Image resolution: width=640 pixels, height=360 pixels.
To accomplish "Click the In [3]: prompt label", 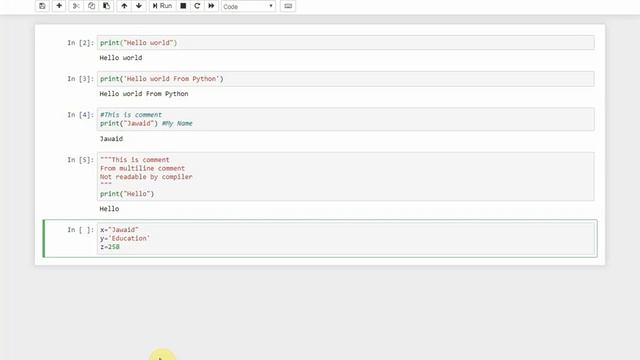I will click(80, 79).
